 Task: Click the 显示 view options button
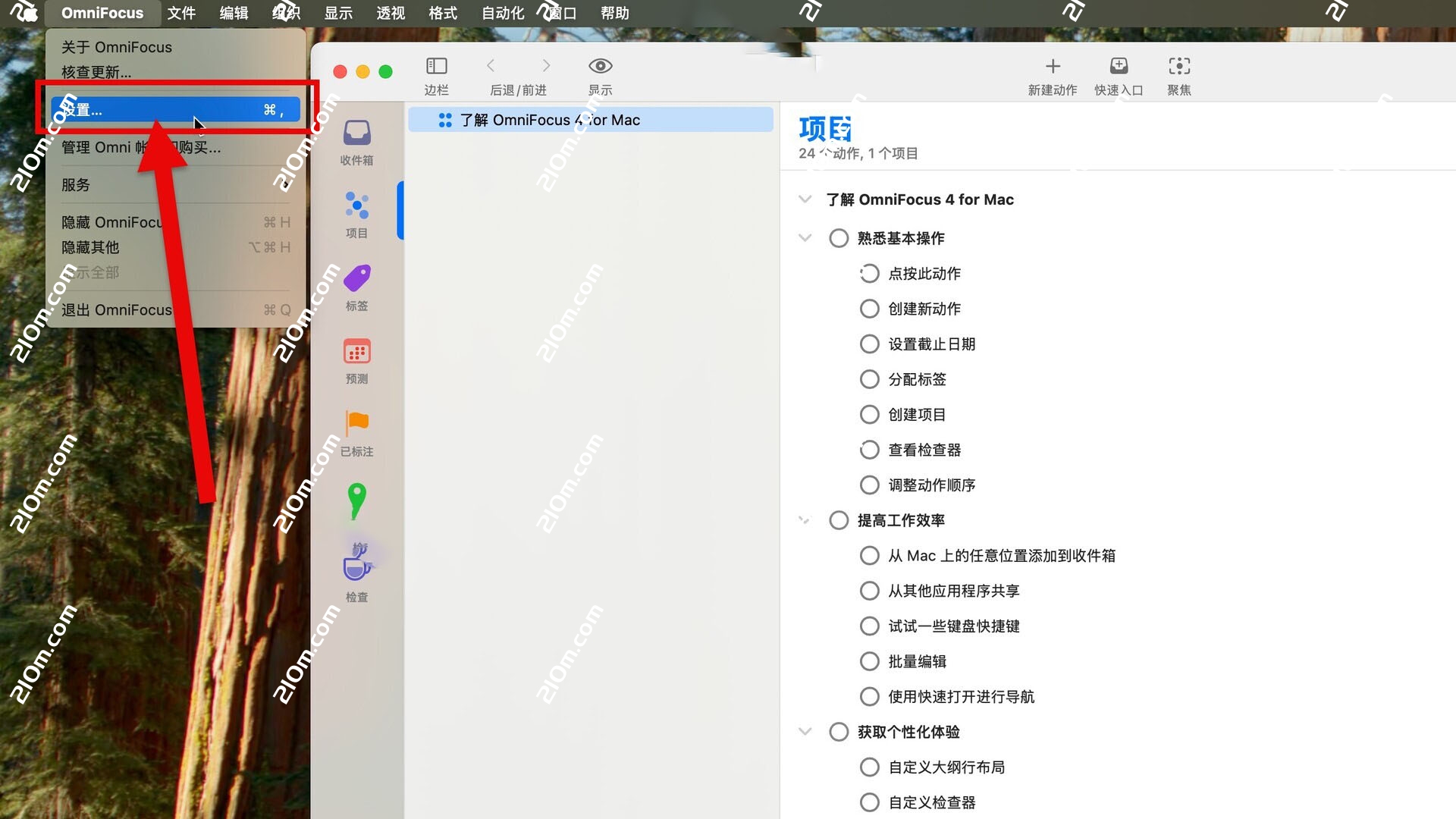[600, 66]
